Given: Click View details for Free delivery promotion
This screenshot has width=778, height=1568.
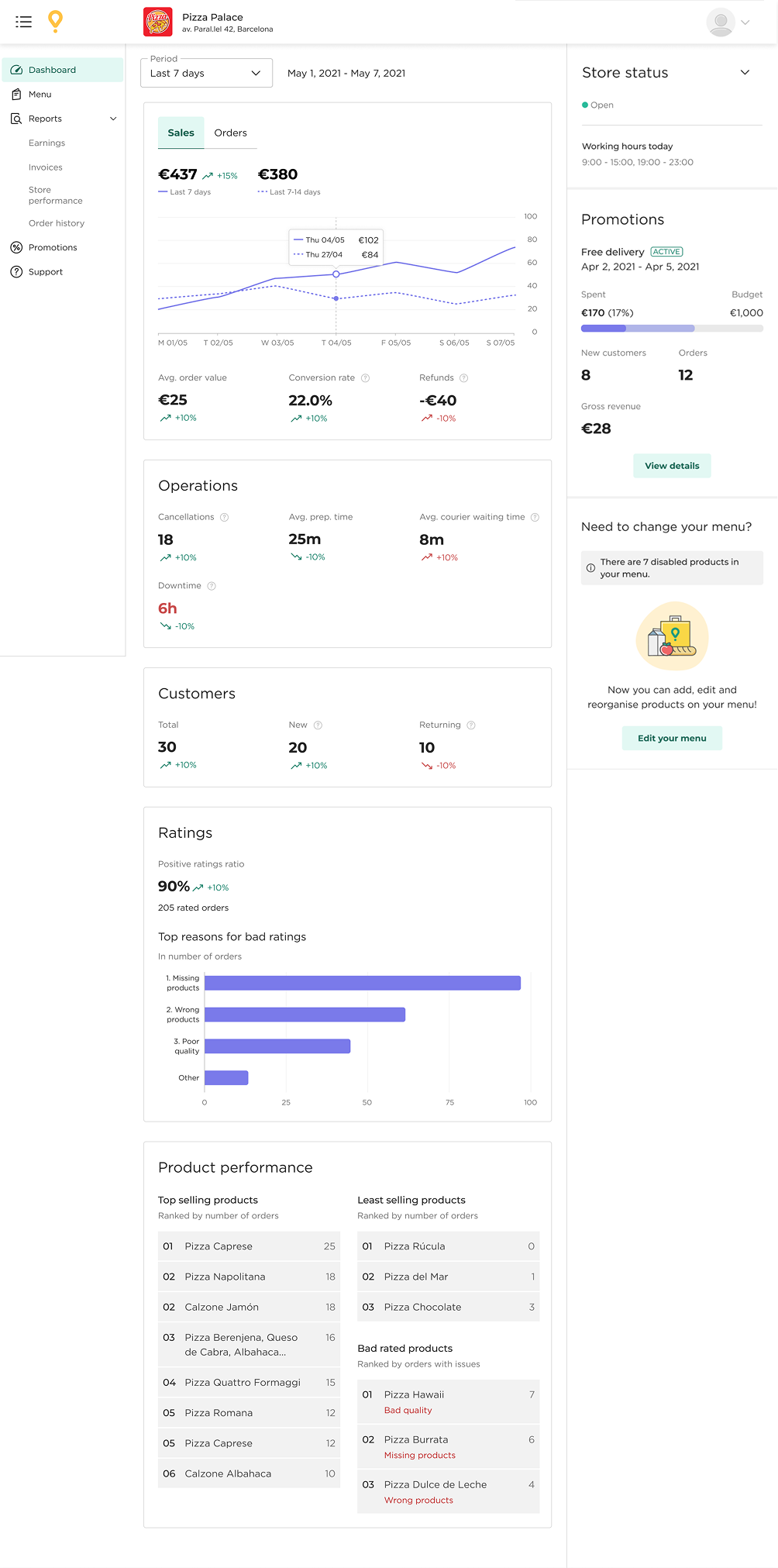Looking at the screenshot, I should coord(672,466).
